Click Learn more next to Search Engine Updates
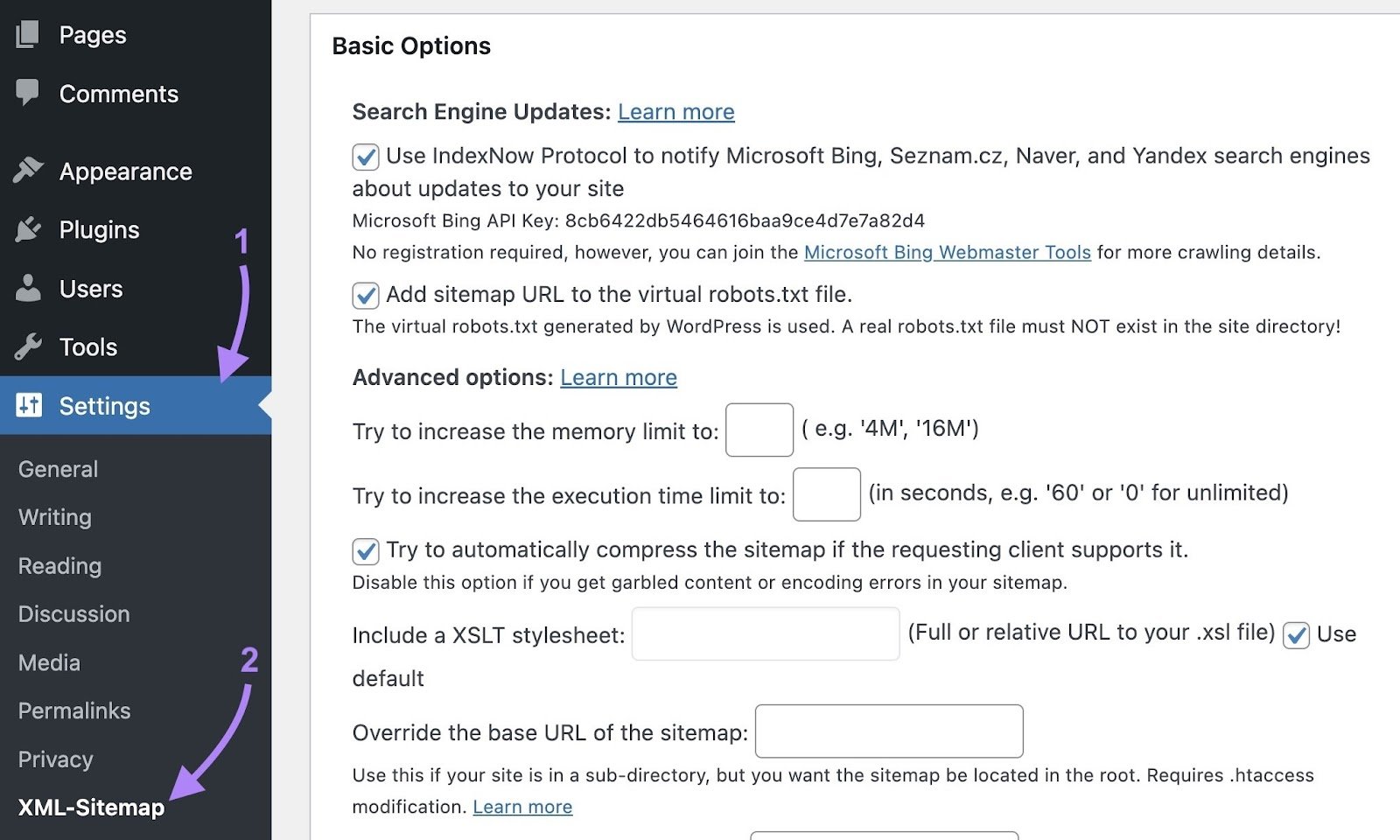The width and height of the screenshot is (1400, 840). [675, 111]
